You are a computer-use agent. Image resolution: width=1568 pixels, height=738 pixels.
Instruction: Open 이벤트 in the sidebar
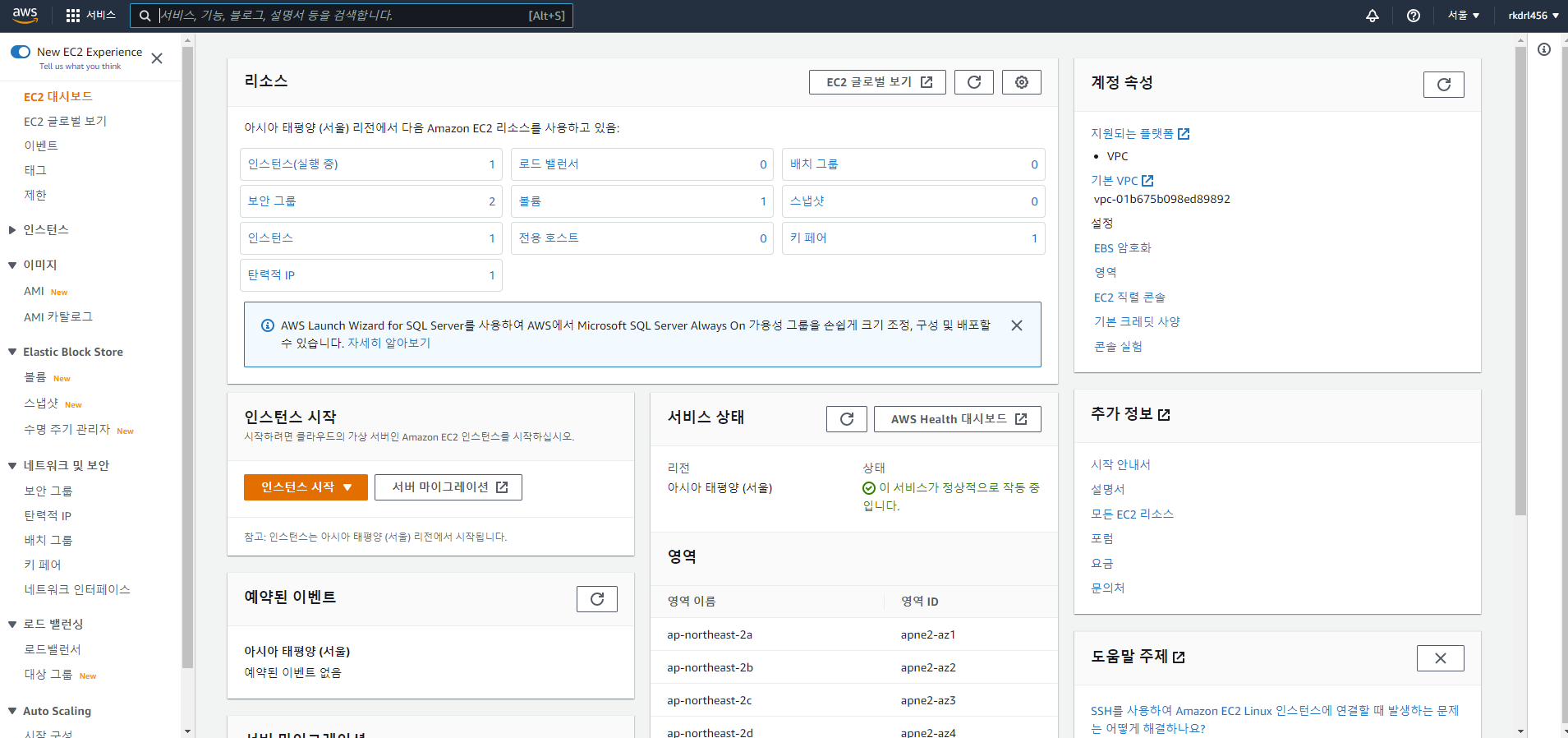coord(41,146)
